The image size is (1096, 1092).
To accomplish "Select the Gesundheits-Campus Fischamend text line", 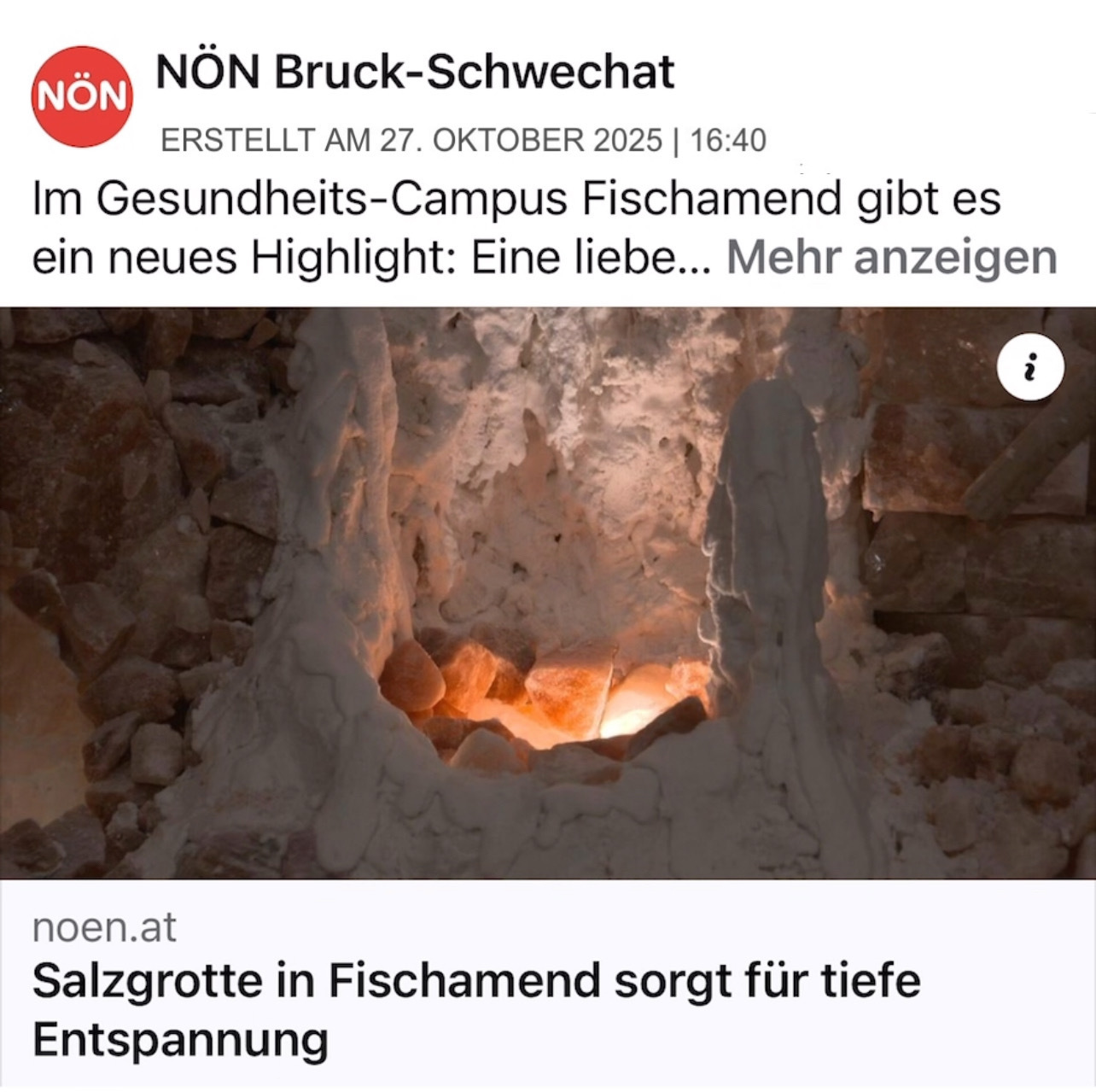I will click(516, 200).
